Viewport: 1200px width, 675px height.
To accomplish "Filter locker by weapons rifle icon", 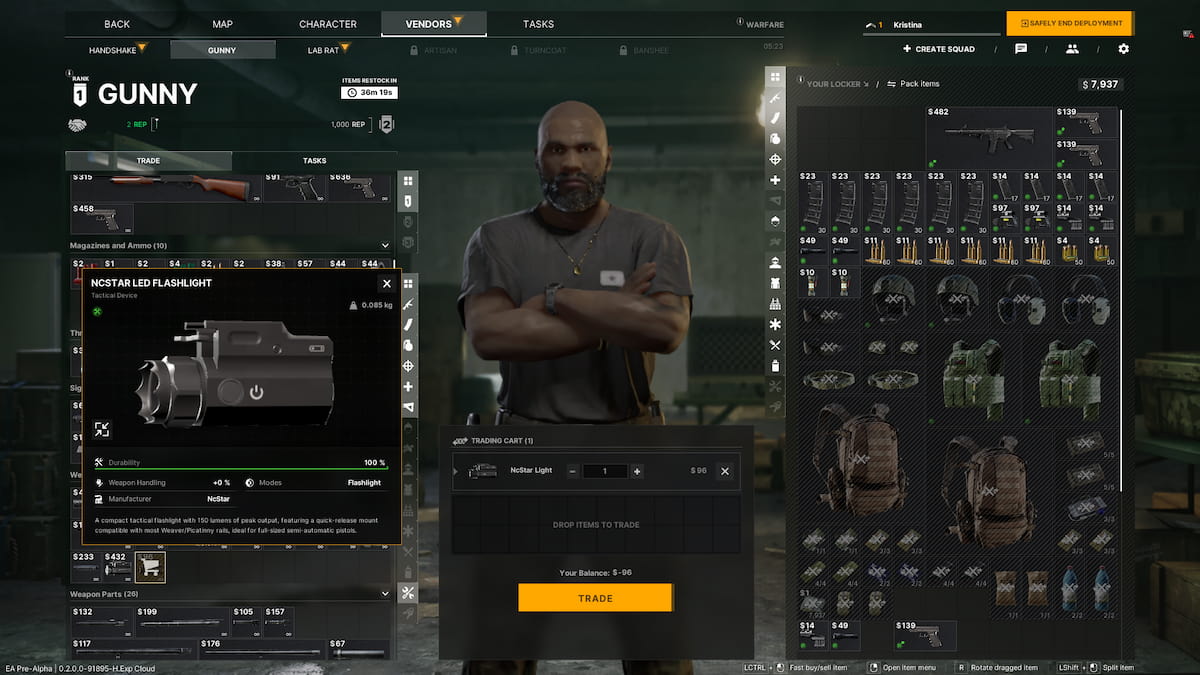I will click(x=775, y=98).
